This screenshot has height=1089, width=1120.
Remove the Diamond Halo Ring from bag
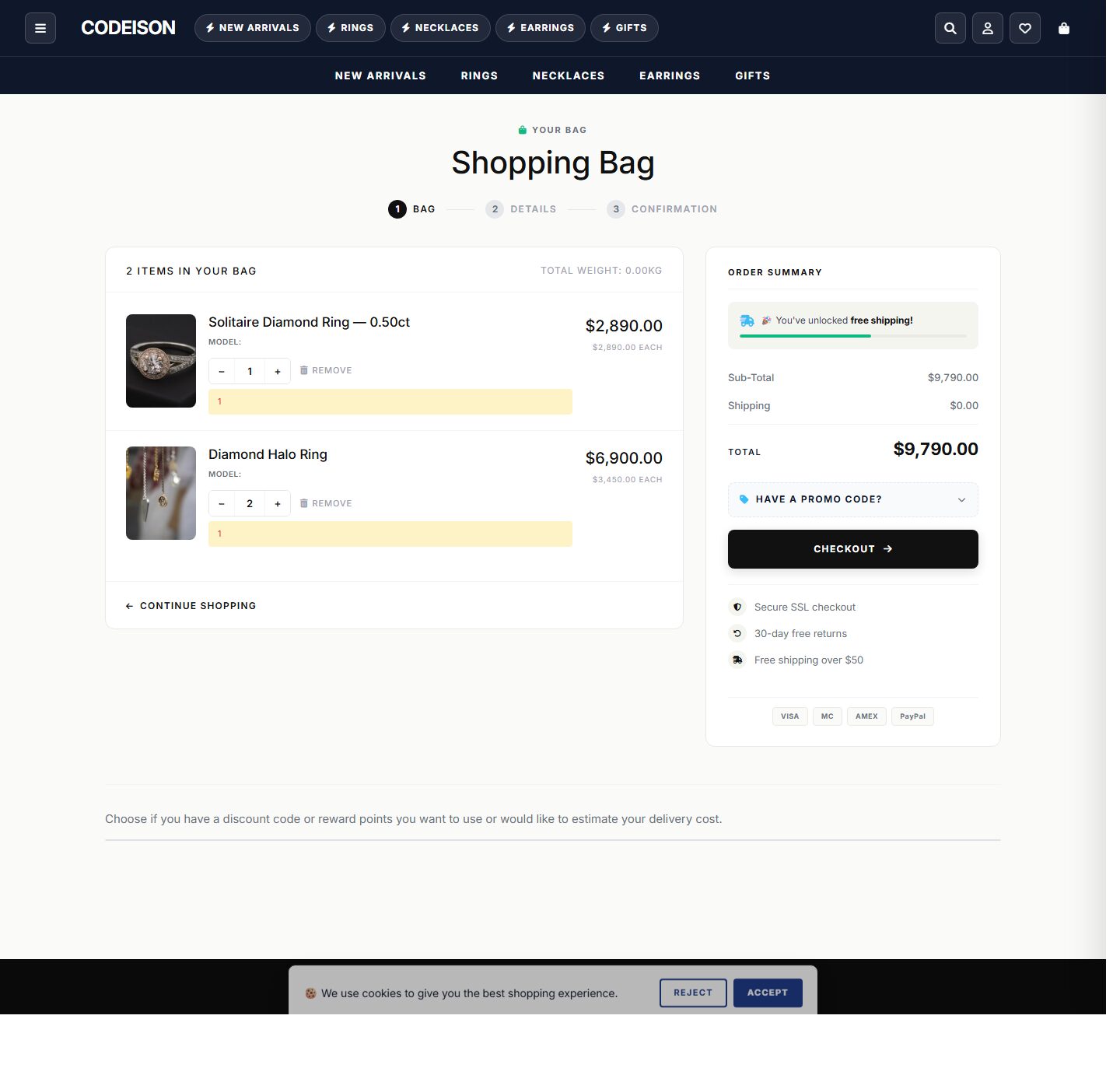pyautogui.click(x=326, y=503)
